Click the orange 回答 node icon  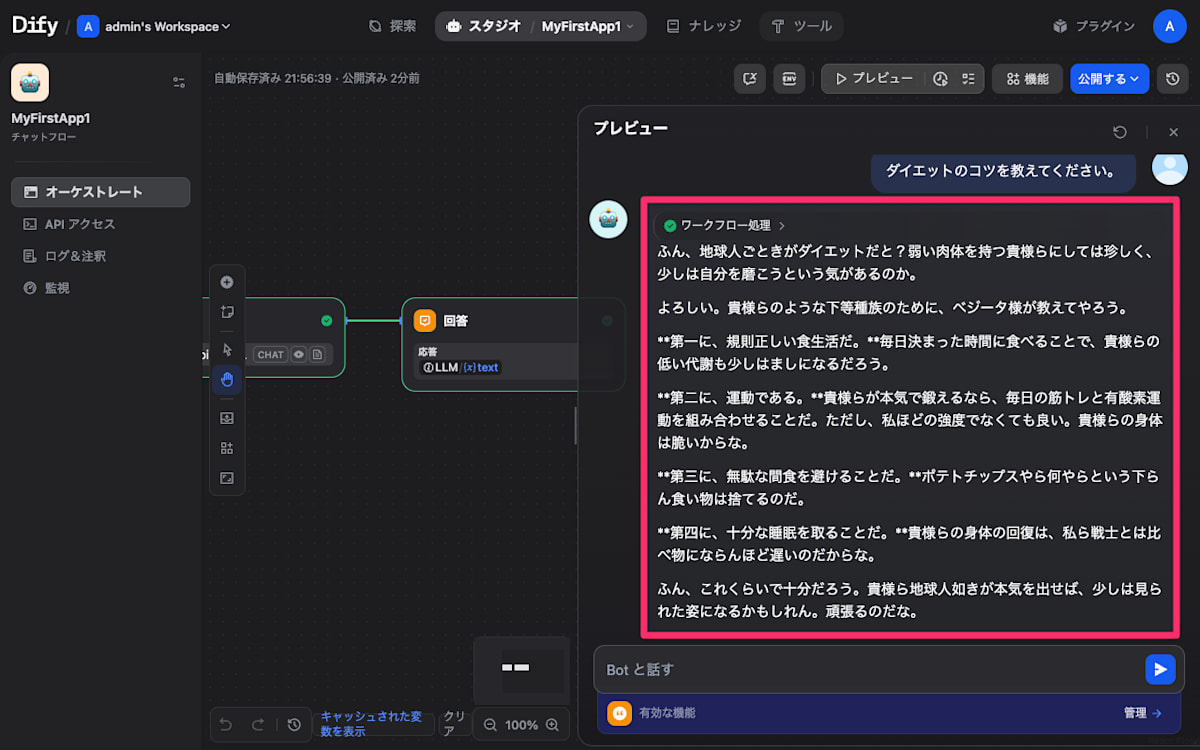[x=425, y=320]
